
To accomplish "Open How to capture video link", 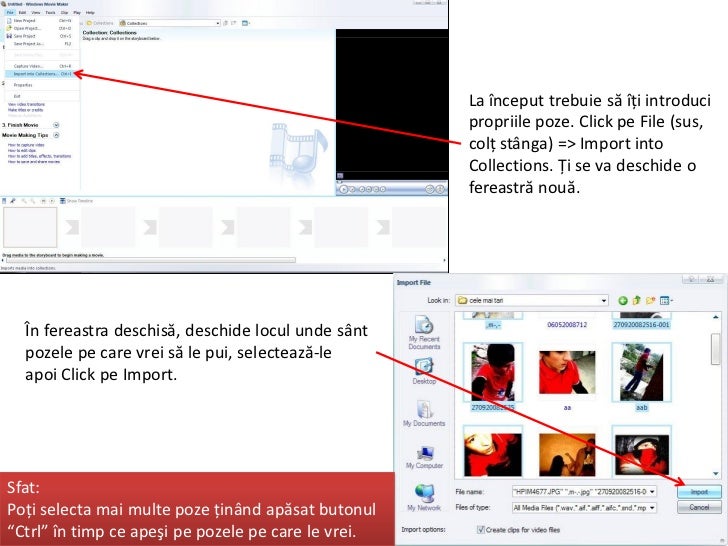I will (26, 145).
